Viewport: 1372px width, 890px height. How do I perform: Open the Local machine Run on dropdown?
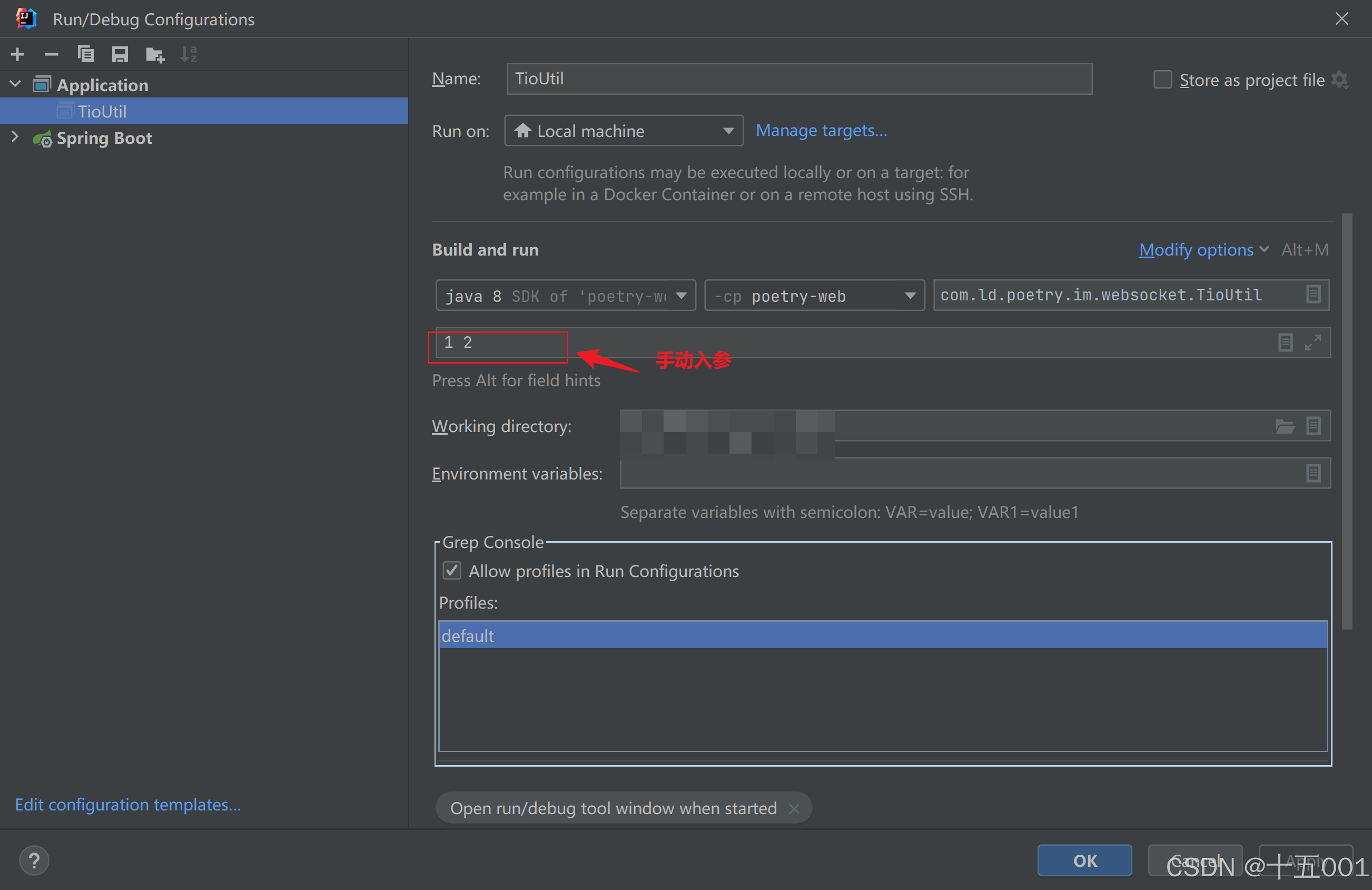(623, 131)
